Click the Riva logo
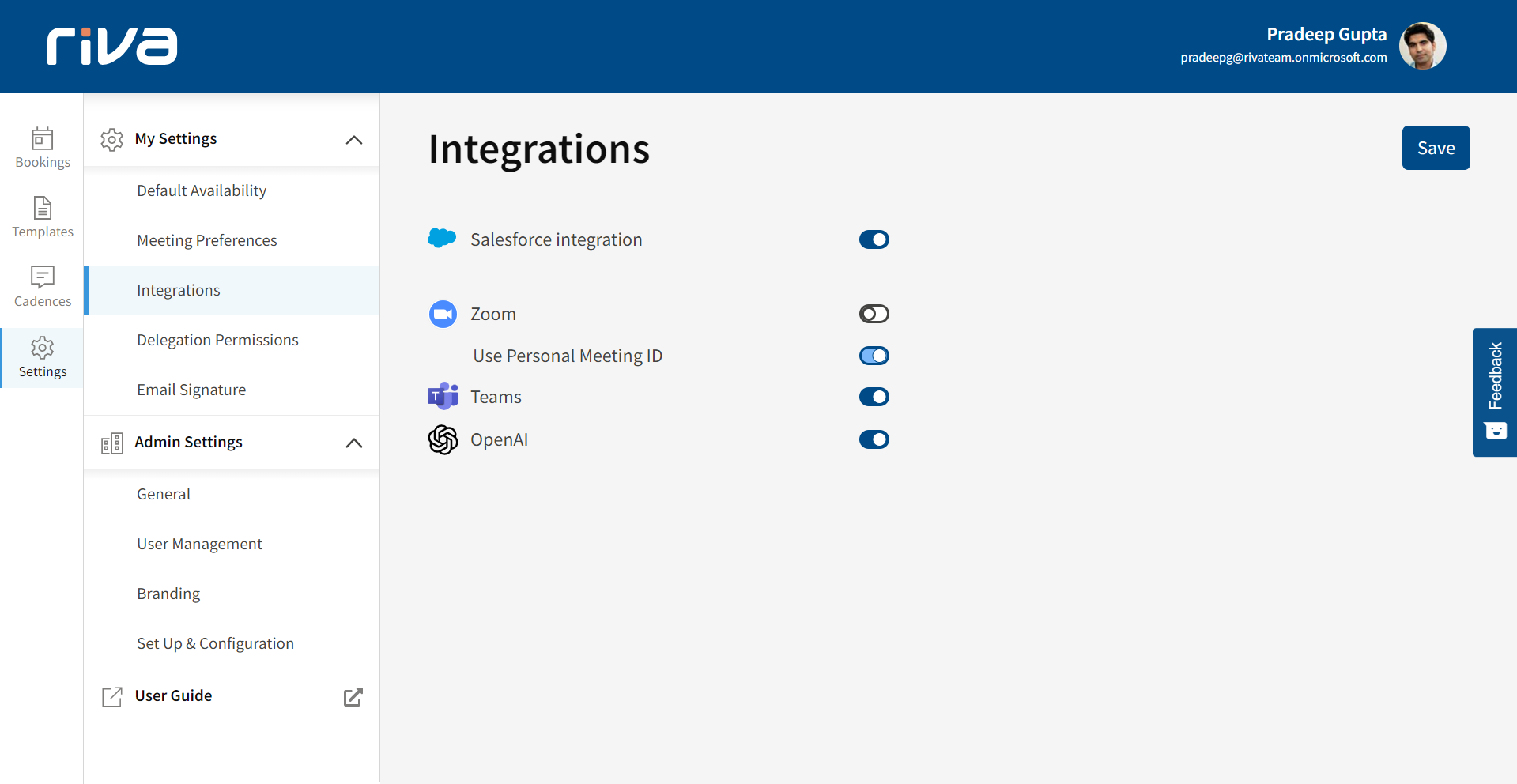 tap(112, 47)
